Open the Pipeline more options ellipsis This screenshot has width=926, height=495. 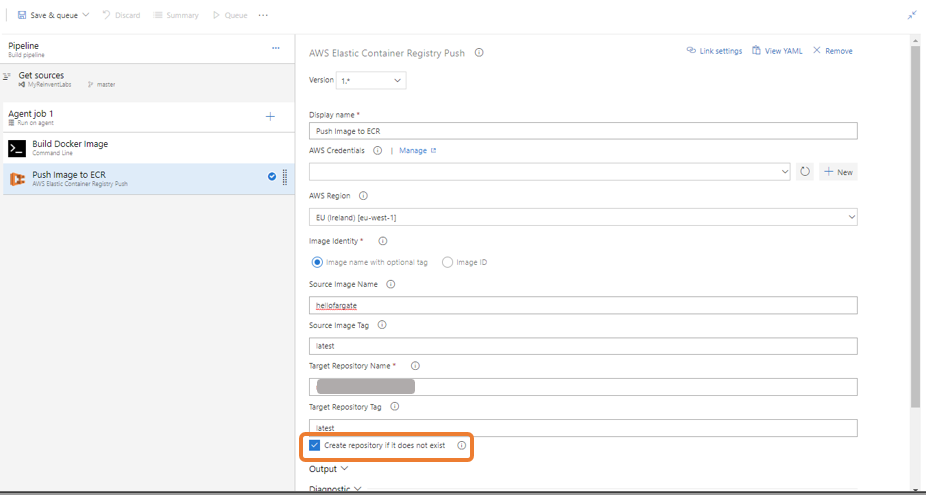click(276, 48)
